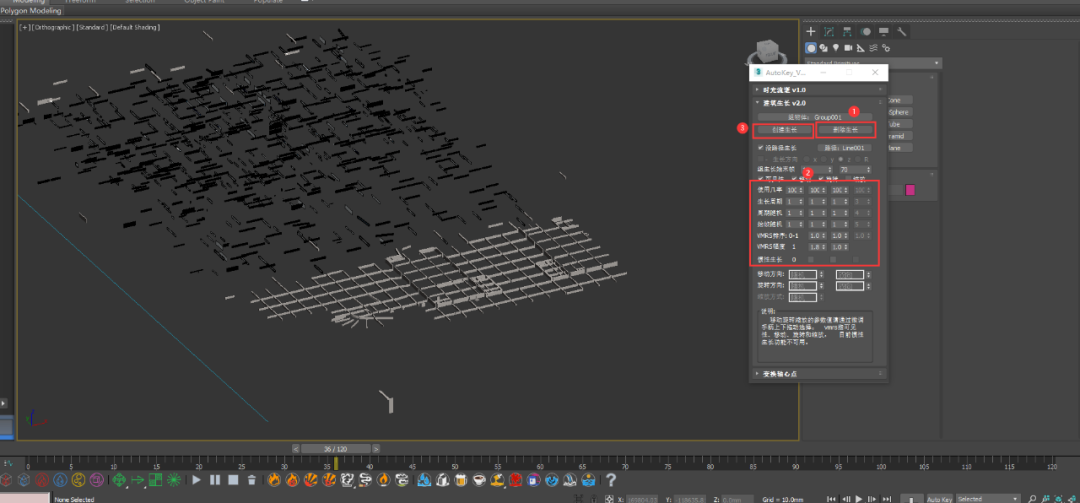Collapse the v2.0 rollout in AutoKey window

pyautogui.click(x=818, y=103)
